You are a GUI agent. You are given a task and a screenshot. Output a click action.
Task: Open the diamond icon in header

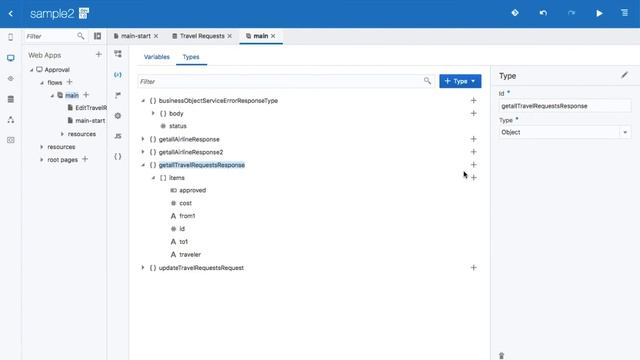[515, 13]
